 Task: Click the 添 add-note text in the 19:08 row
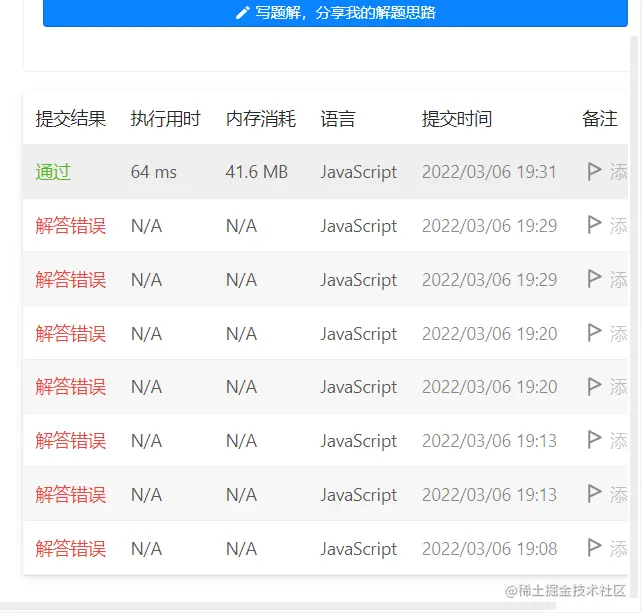pyautogui.click(x=619, y=549)
